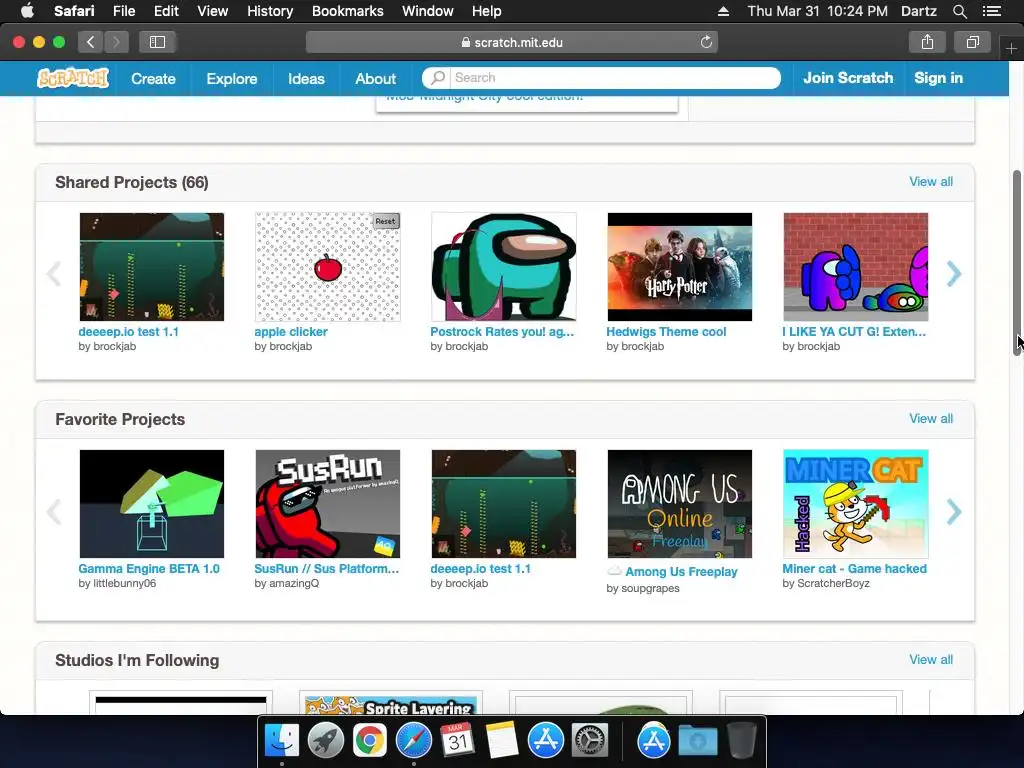Open the Bookmarks menu
1024x768 pixels.
(x=347, y=11)
